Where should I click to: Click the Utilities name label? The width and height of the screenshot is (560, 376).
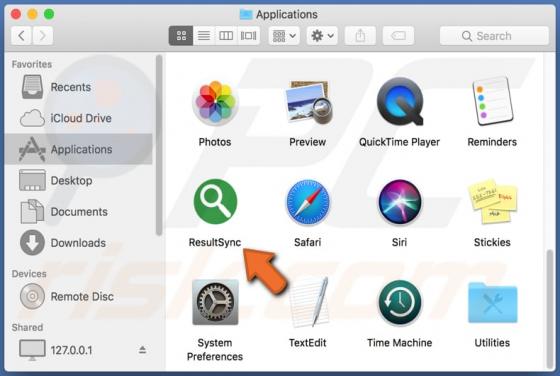pos(492,343)
